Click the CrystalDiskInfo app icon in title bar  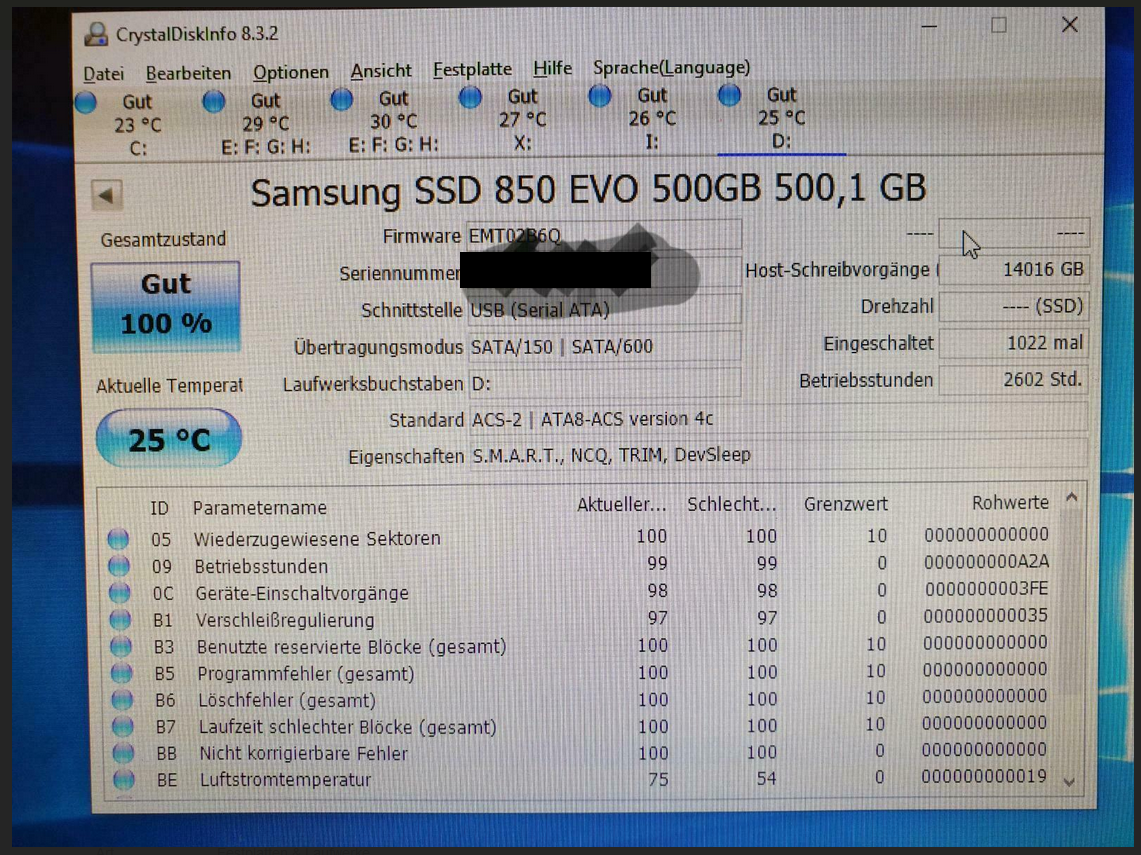click(96, 34)
